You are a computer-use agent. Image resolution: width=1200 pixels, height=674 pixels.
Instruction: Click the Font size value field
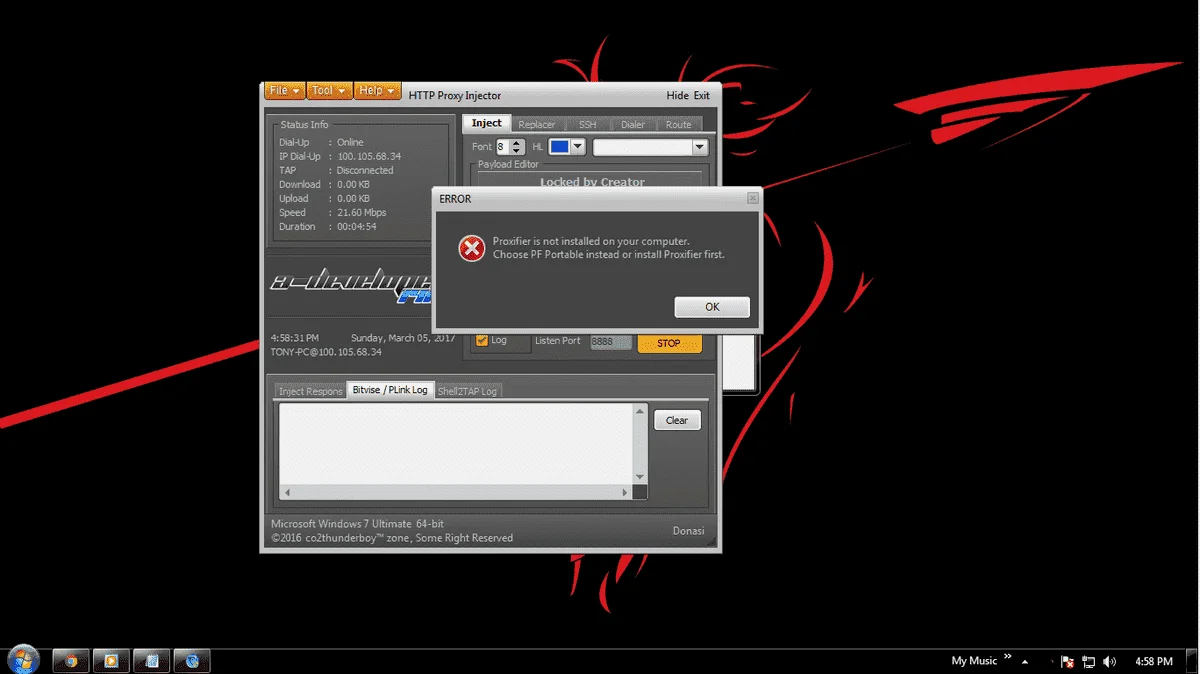[503, 147]
